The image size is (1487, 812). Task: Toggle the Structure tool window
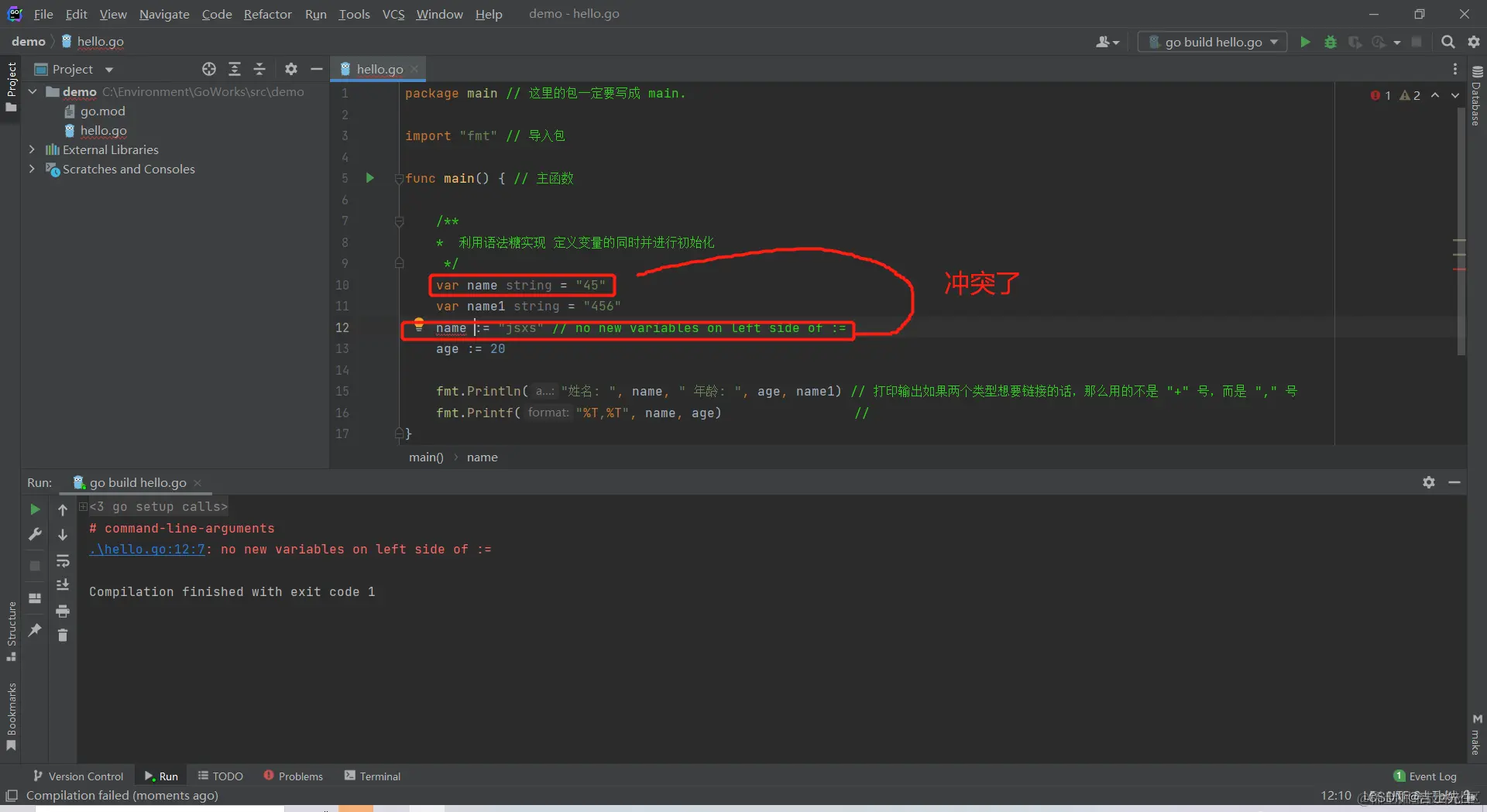11,631
